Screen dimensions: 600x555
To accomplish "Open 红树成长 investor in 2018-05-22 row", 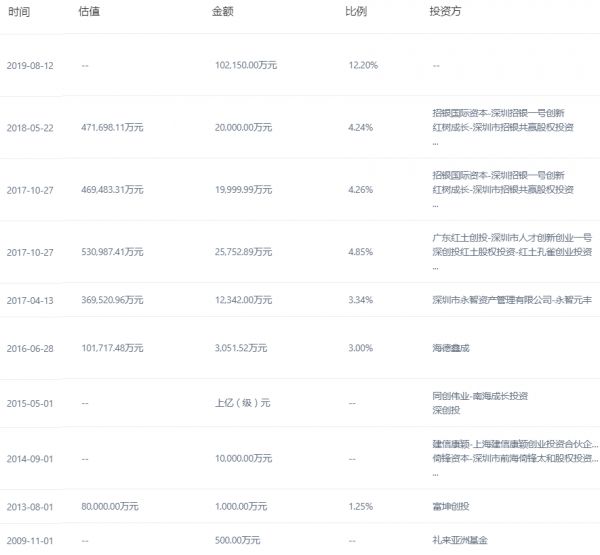I will tap(503, 127).
